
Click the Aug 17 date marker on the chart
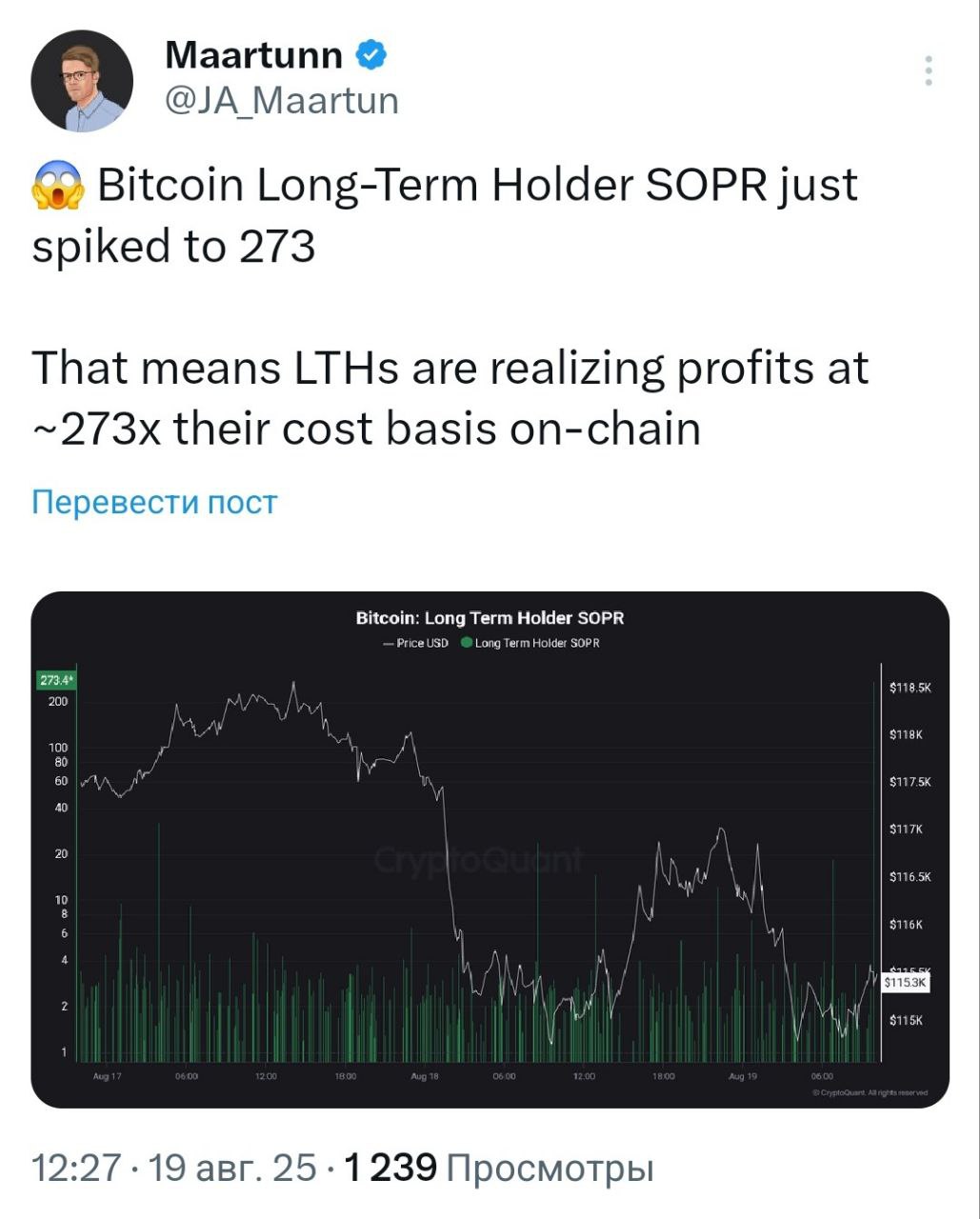tap(107, 1075)
